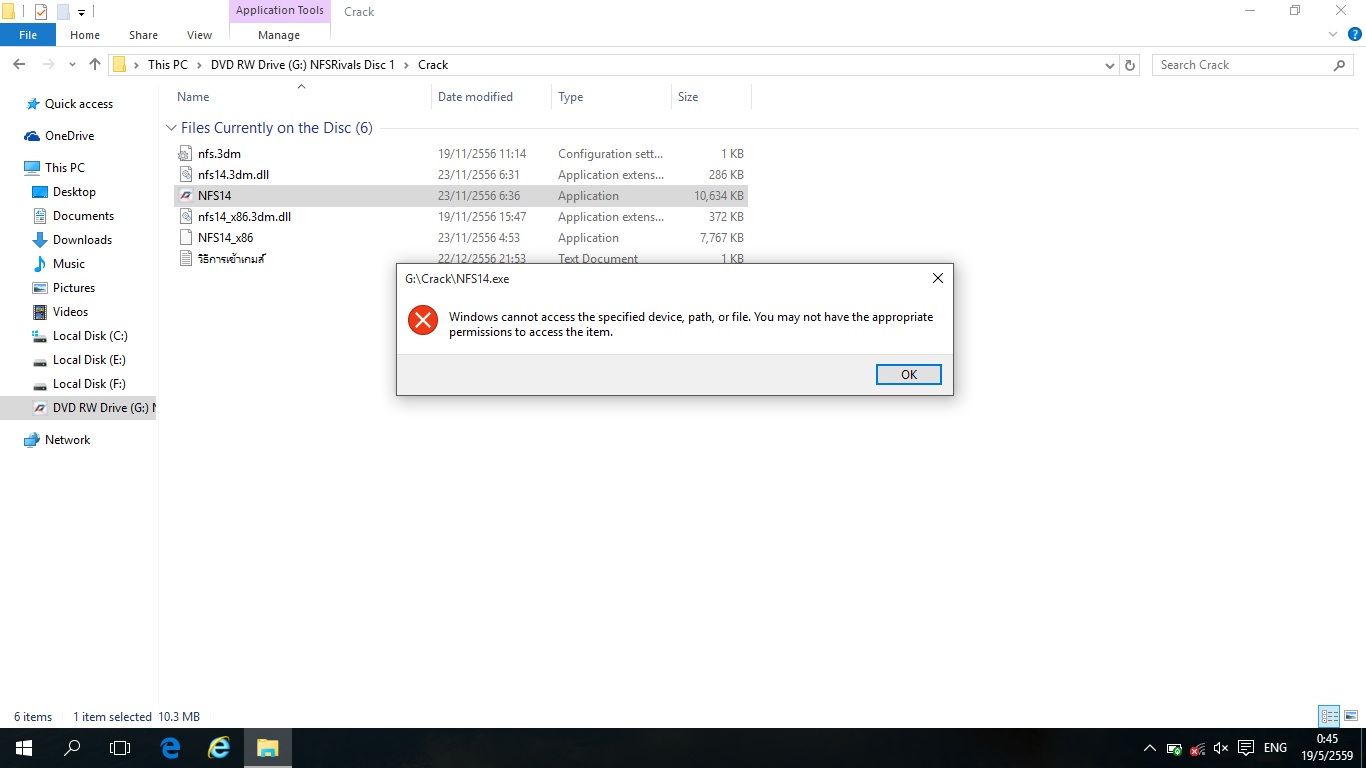This screenshot has height=768, width=1366.
Task: Open Microsoft Edge from the taskbar
Action: (x=170, y=747)
